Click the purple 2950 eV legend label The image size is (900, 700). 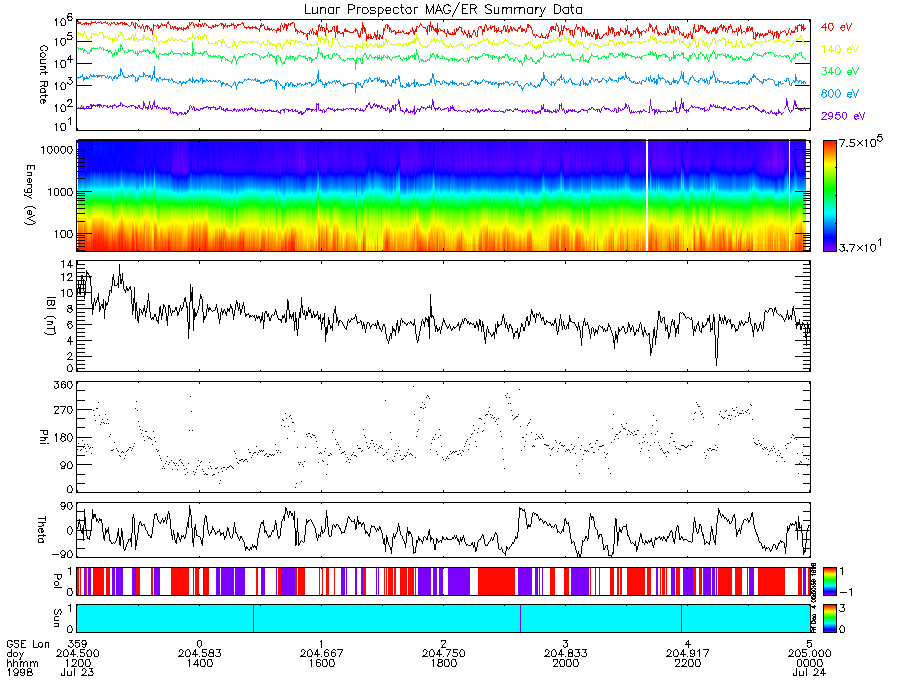[843, 116]
